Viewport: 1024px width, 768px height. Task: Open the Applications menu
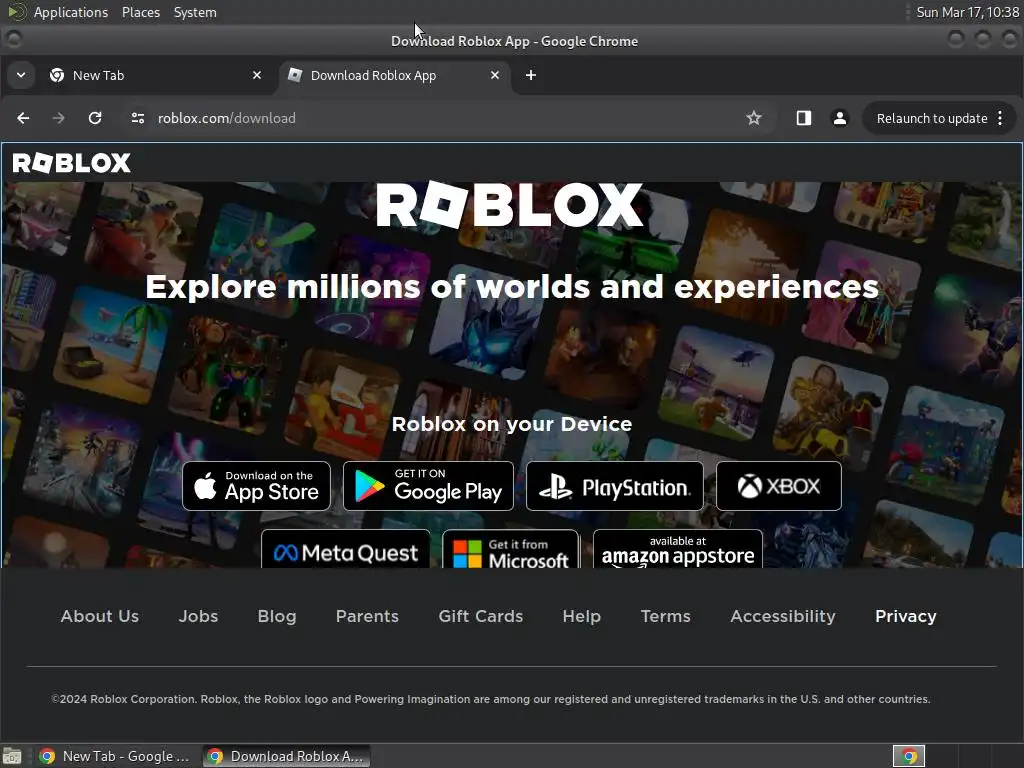pos(71,12)
